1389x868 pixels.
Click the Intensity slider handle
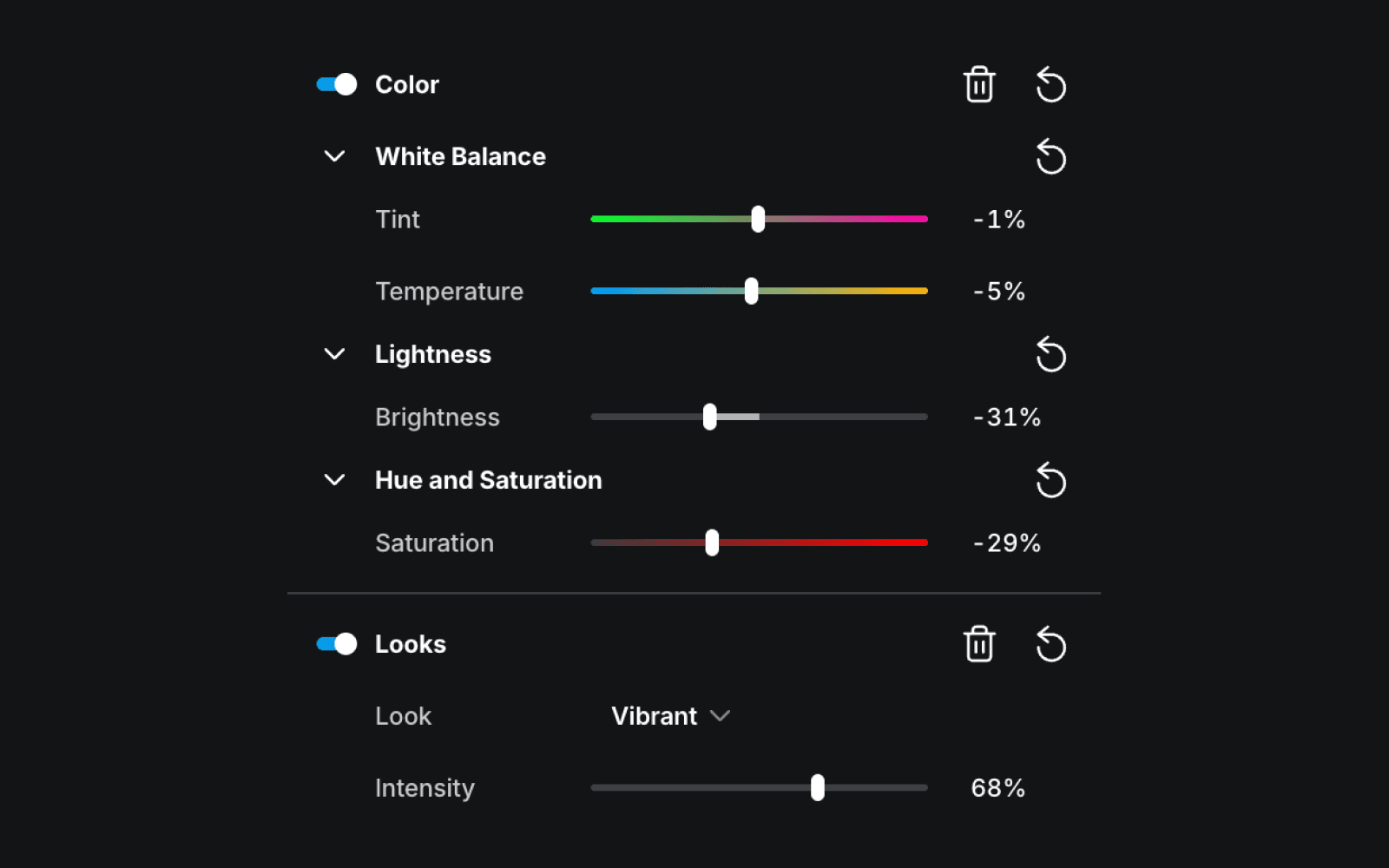[x=818, y=788]
